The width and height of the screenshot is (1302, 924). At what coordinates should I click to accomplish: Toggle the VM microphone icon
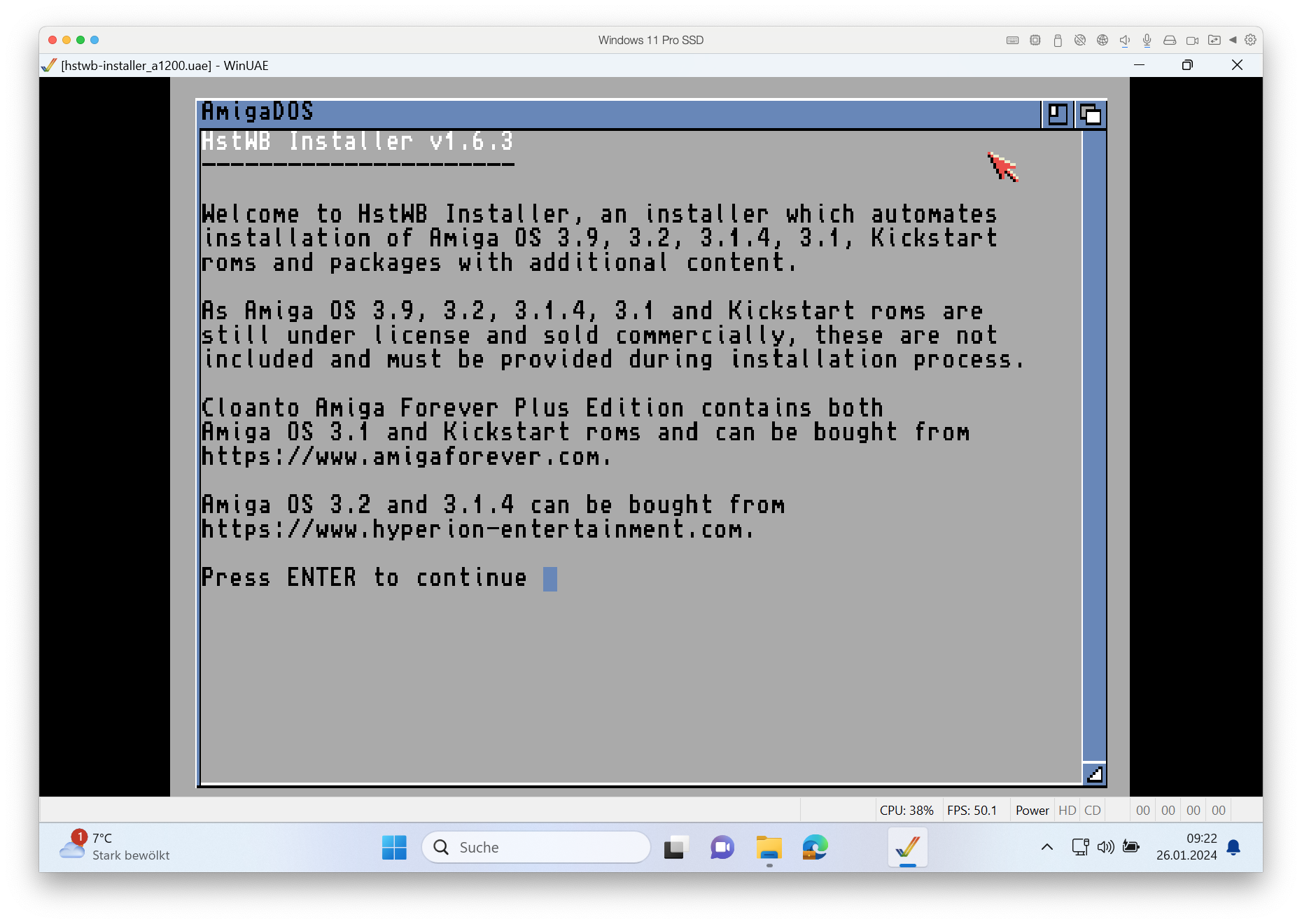coord(1147,41)
